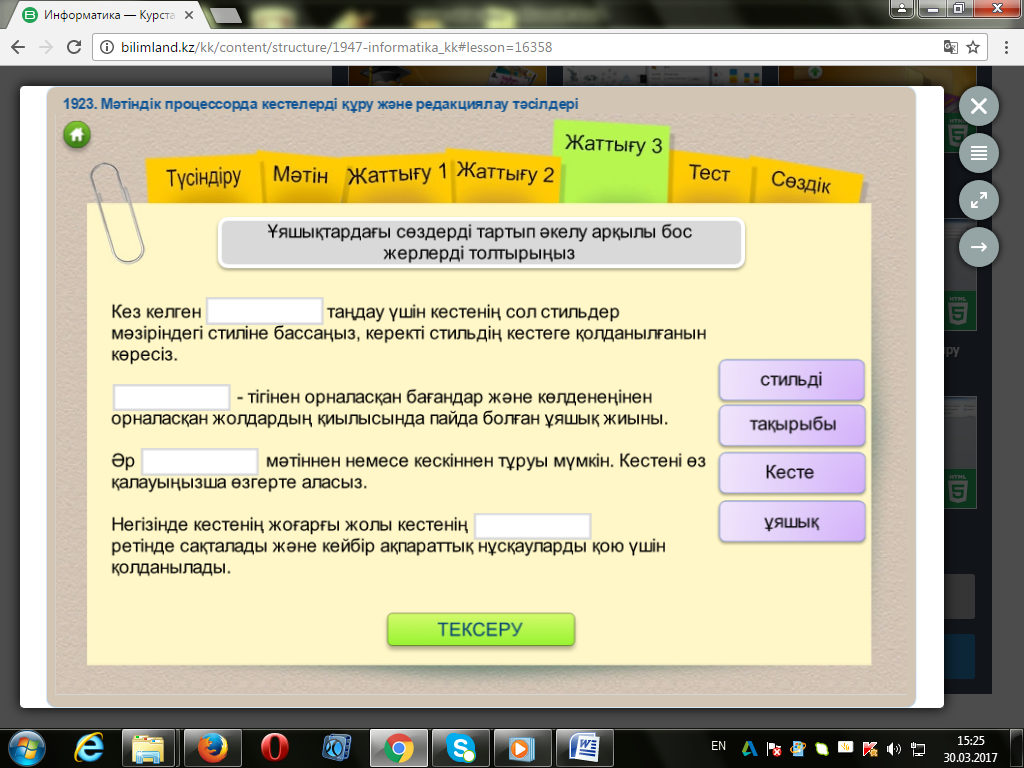Pick the word tile тақырыбы
Image resolution: width=1024 pixels, height=768 pixels.
[x=792, y=425]
